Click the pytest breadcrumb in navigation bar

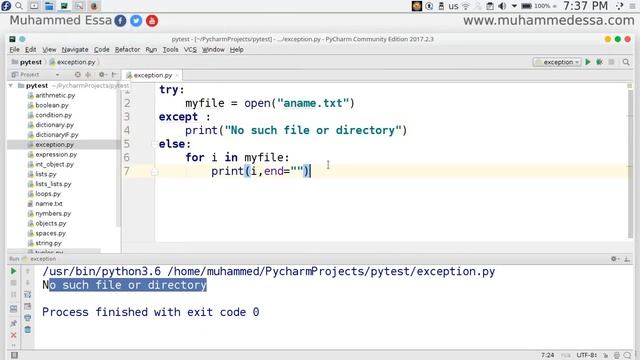pyautogui.click(x=27, y=62)
